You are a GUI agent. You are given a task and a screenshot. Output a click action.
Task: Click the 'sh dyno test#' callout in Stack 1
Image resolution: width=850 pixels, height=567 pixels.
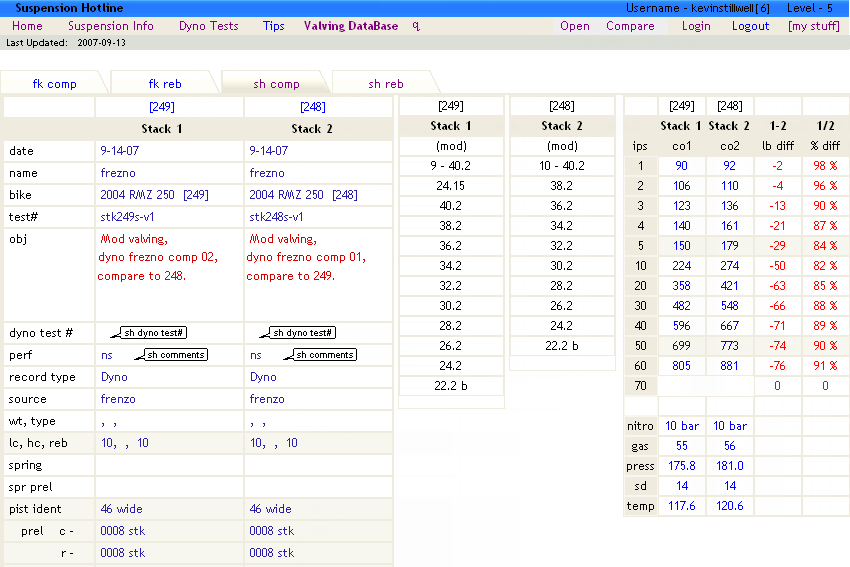[x=155, y=333]
